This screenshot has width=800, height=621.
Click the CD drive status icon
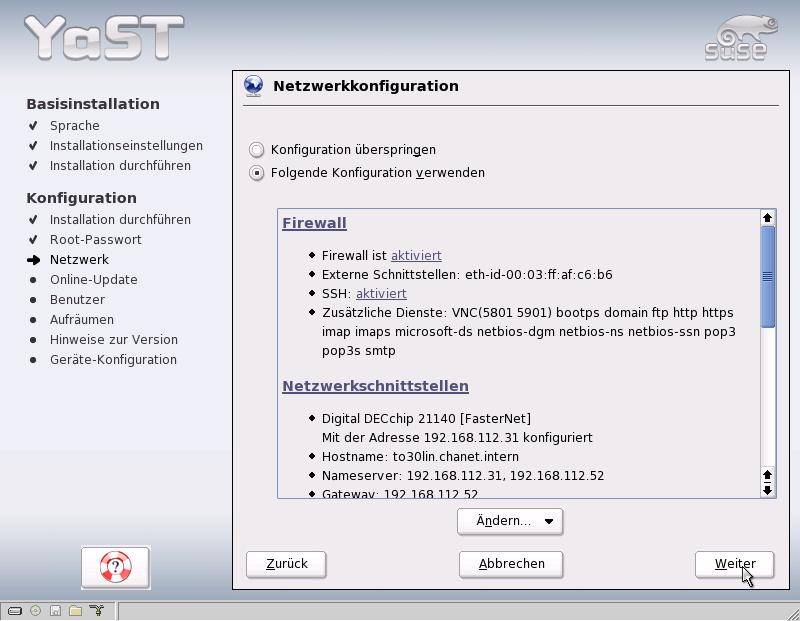coord(35,610)
